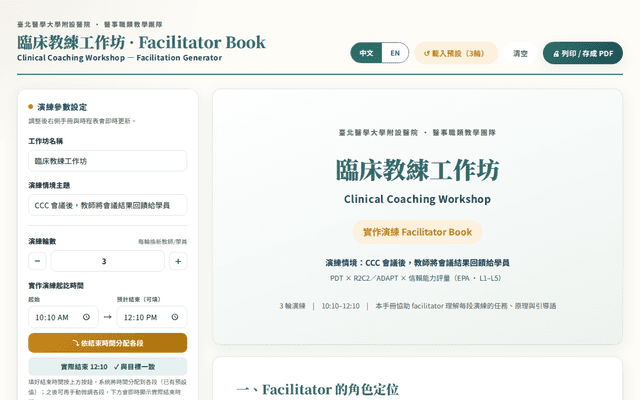Click 列印 / 存成 PDF button

(x=582, y=53)
